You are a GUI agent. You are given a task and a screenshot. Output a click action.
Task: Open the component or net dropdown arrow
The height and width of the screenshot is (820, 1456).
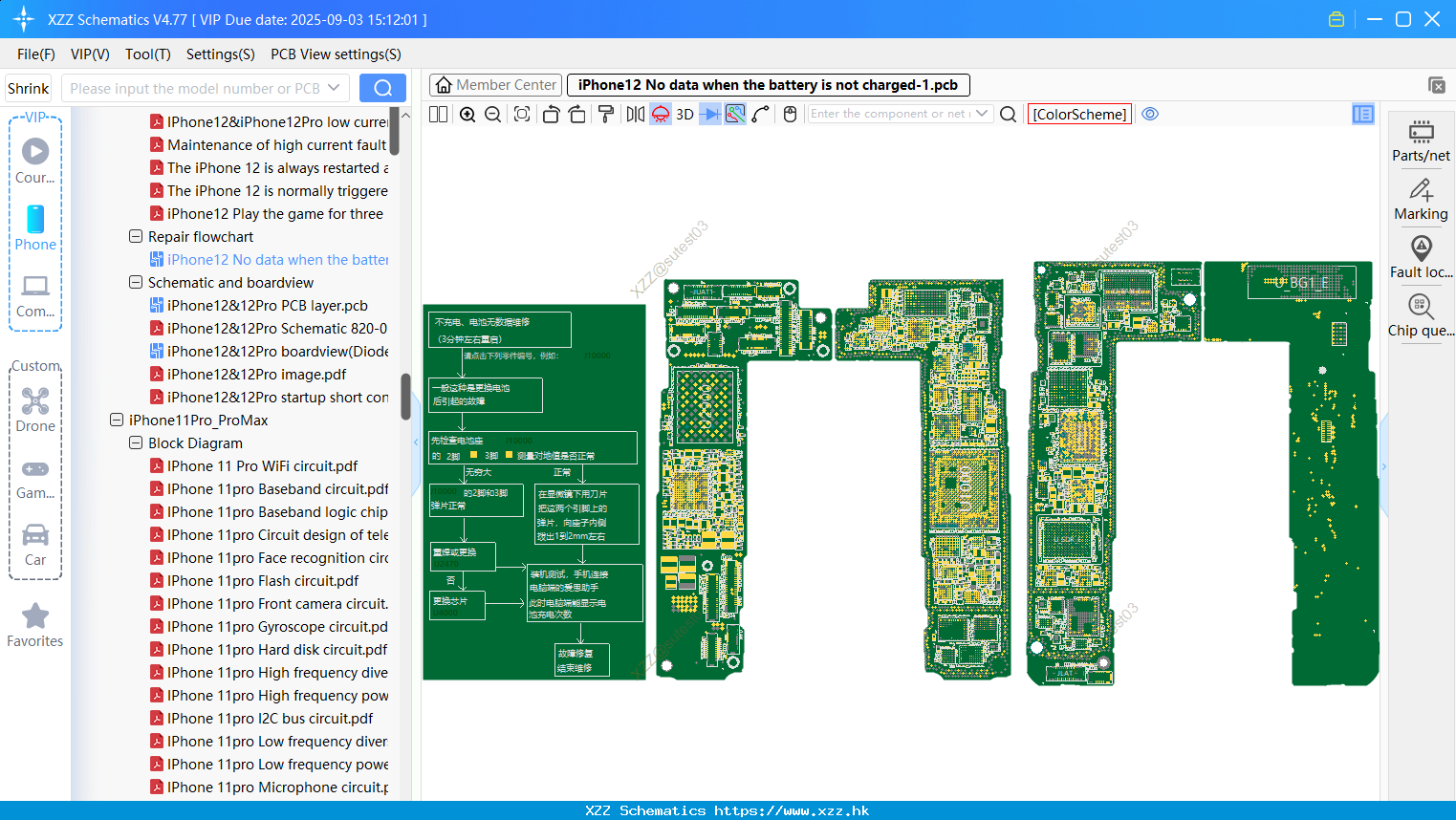click(982, 114)
